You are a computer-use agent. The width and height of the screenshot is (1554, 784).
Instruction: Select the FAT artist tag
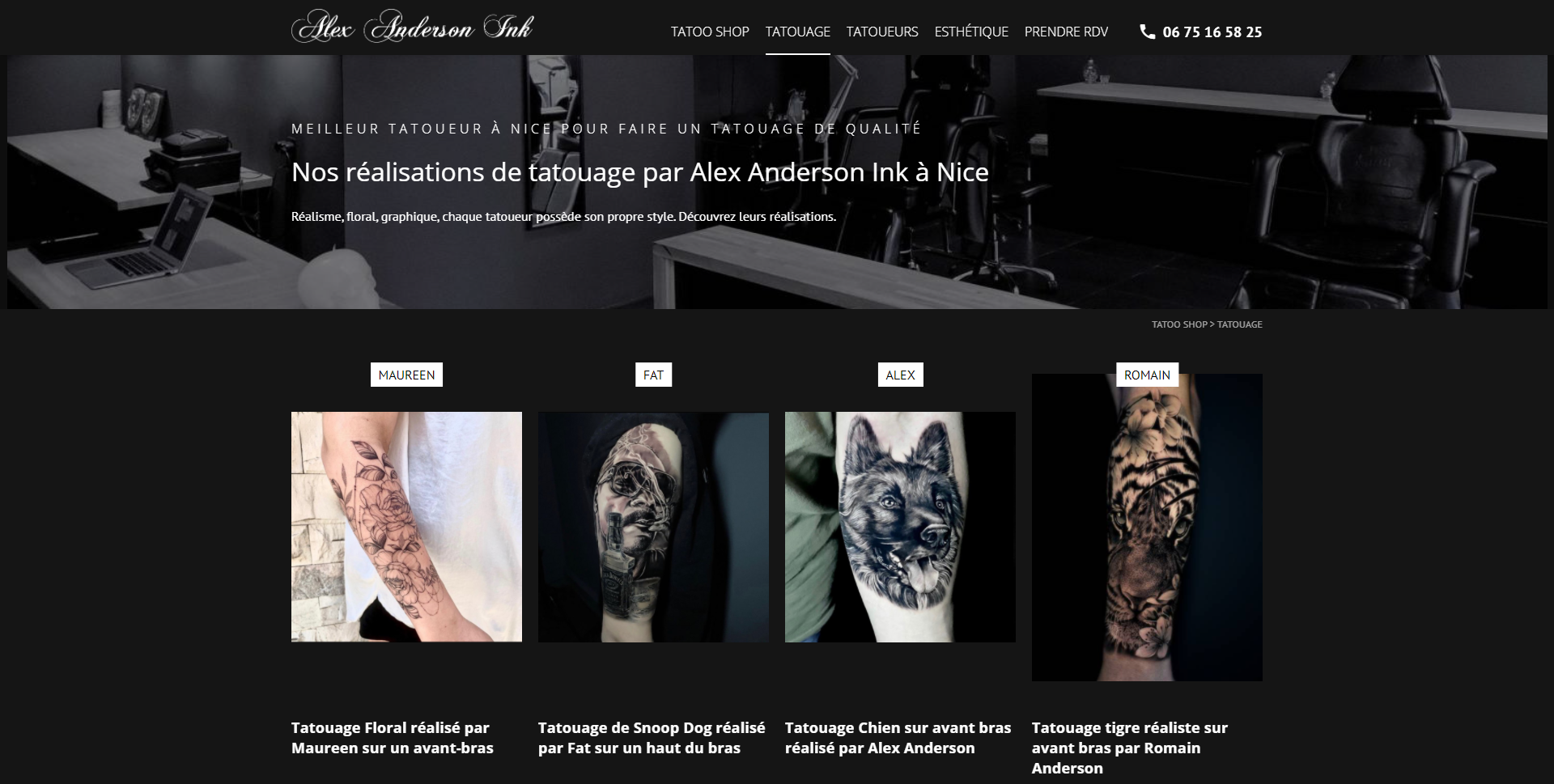653,375
